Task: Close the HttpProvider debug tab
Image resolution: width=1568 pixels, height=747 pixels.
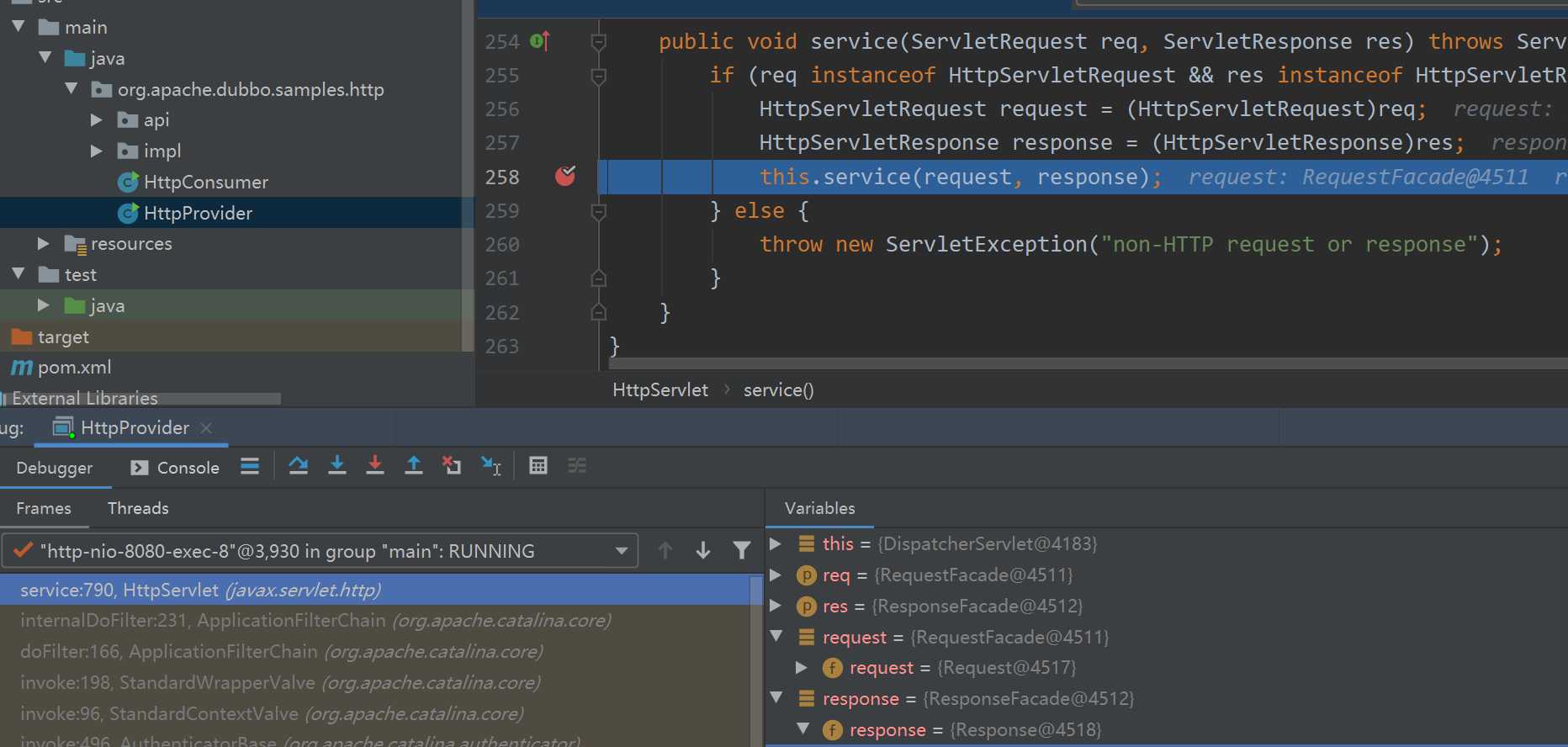Action: (206, 428)
